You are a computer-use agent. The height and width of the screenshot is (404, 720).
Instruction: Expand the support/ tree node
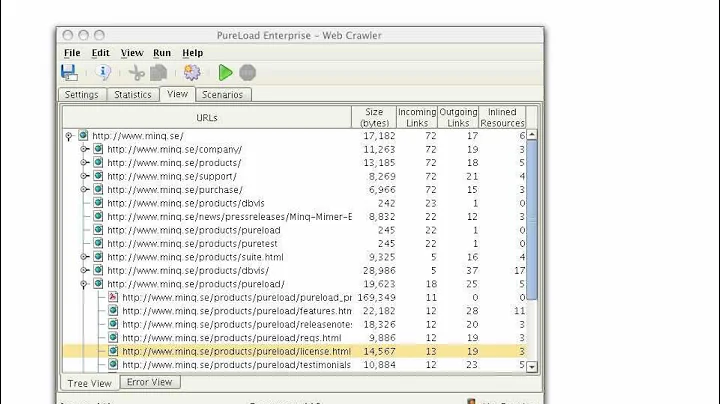tap(84, 176)
